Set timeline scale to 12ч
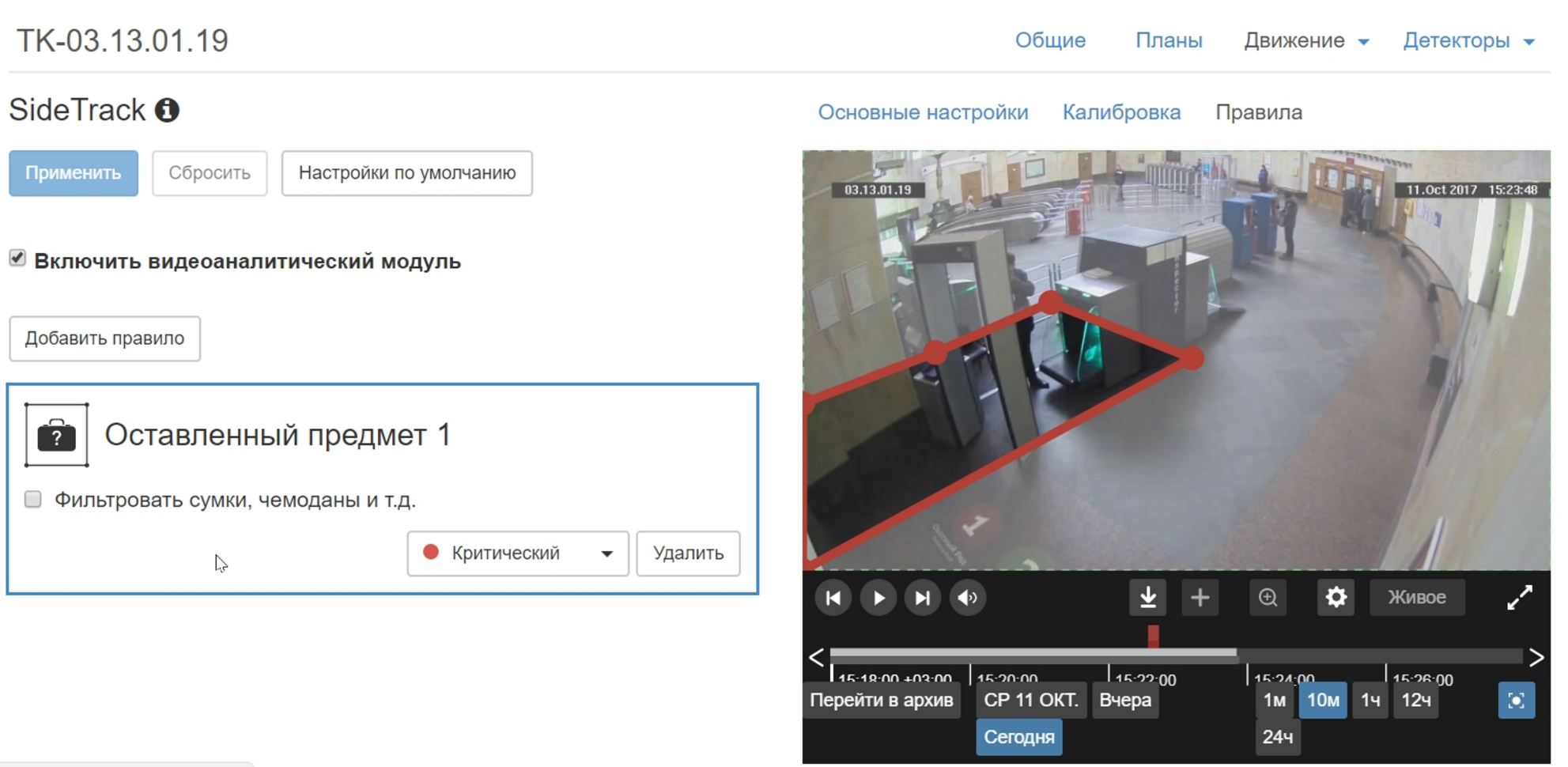1568x767 pixels. coord(1416,701)
